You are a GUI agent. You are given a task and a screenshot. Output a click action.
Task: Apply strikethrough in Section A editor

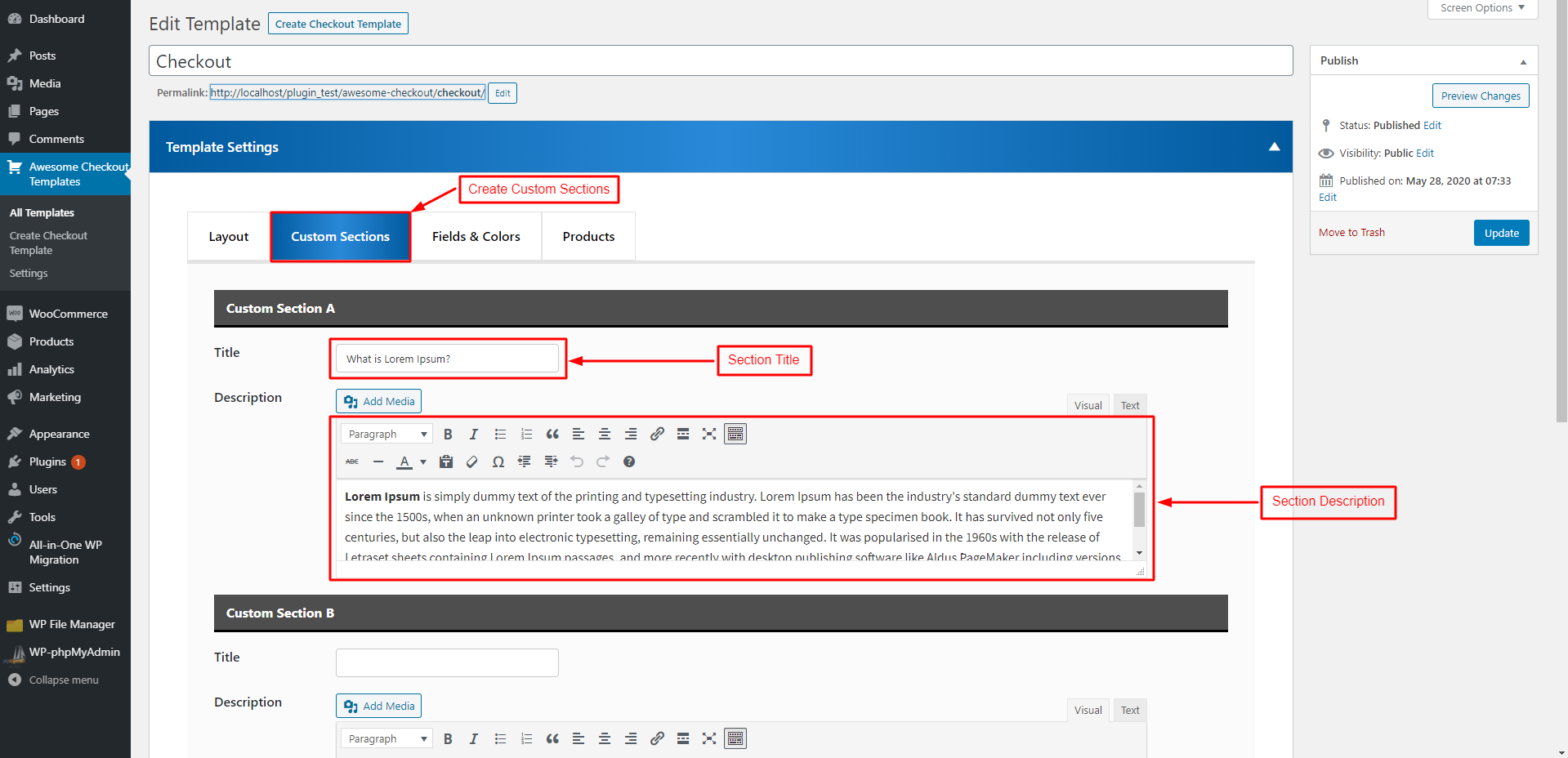coord(352,461)
